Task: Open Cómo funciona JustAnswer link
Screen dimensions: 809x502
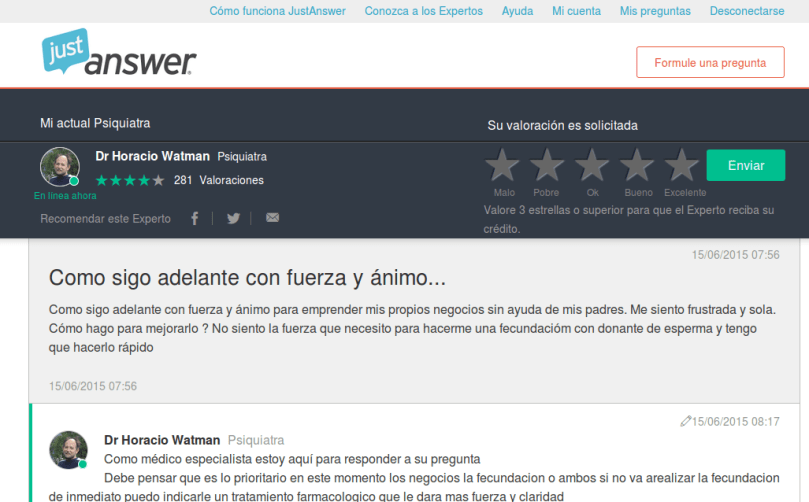Action: (278, 11)
